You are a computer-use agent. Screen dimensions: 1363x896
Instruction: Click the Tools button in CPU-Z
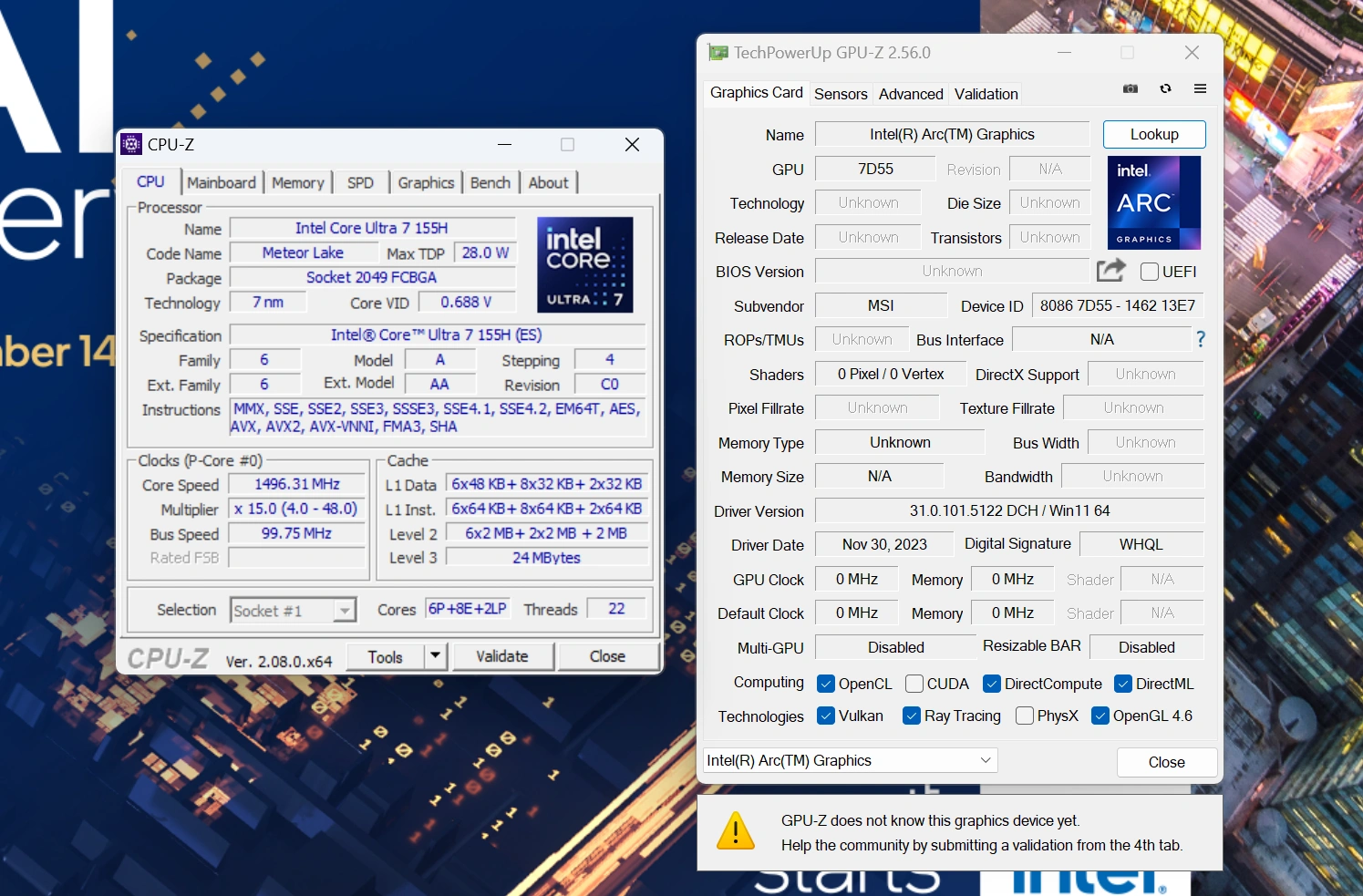click(386, 656)
